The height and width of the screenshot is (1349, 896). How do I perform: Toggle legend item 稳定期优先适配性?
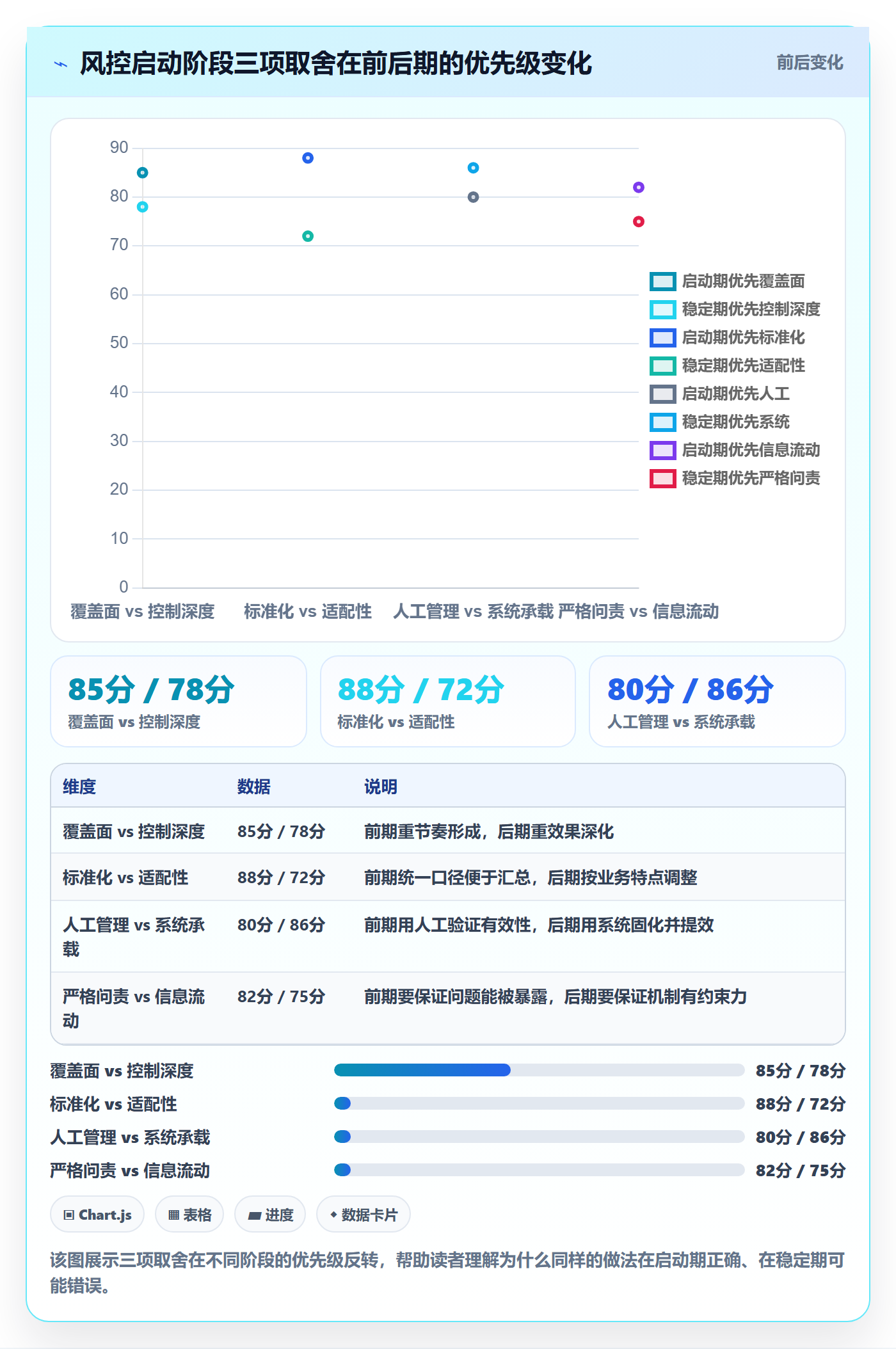(x=727, y=365)
